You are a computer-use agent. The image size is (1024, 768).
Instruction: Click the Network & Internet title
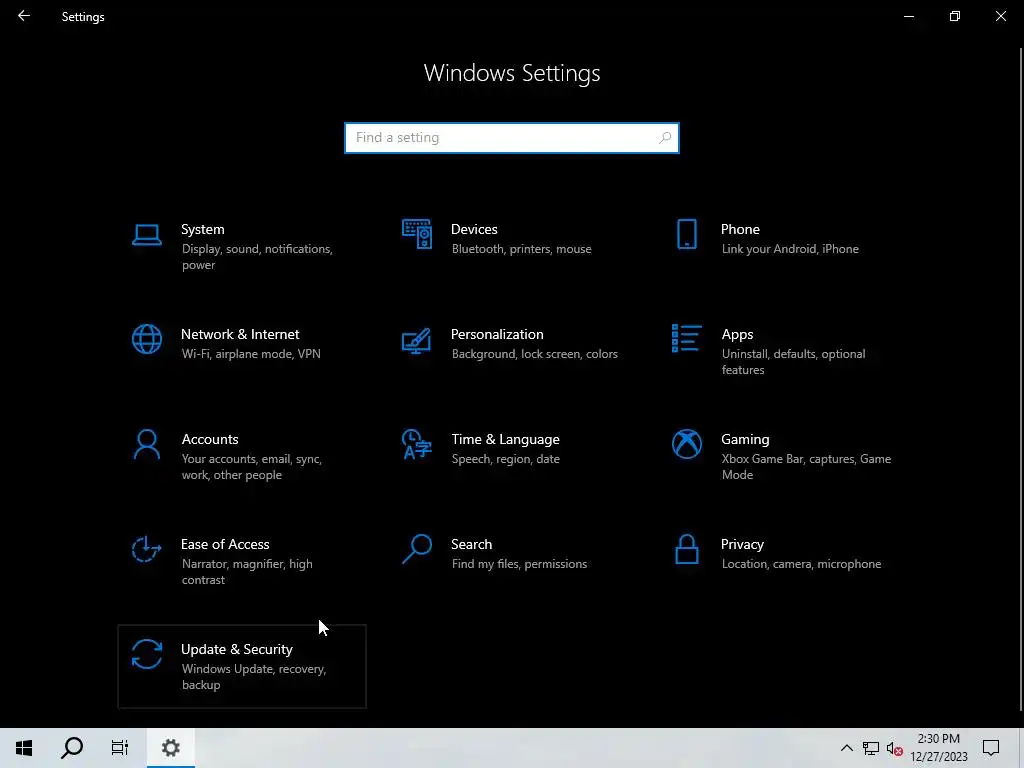(240, 334)
